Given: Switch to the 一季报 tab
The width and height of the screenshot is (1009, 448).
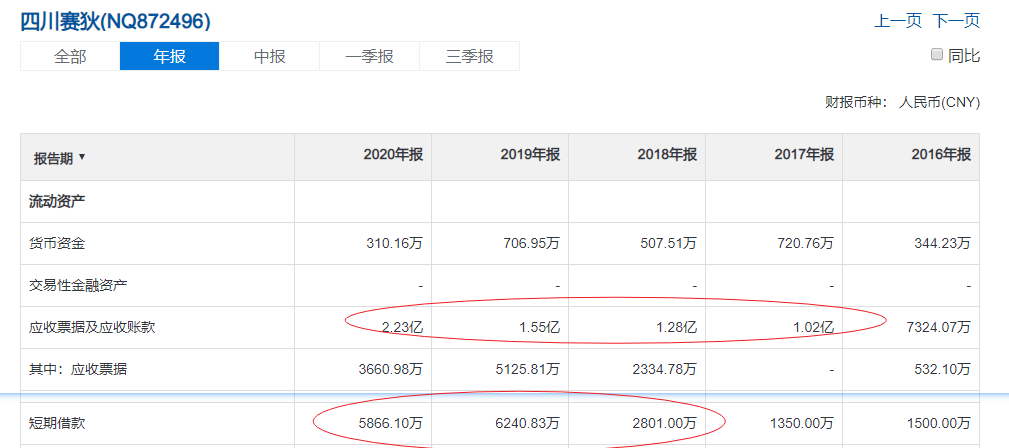Looking at the screenshot, I should point(369,56).
